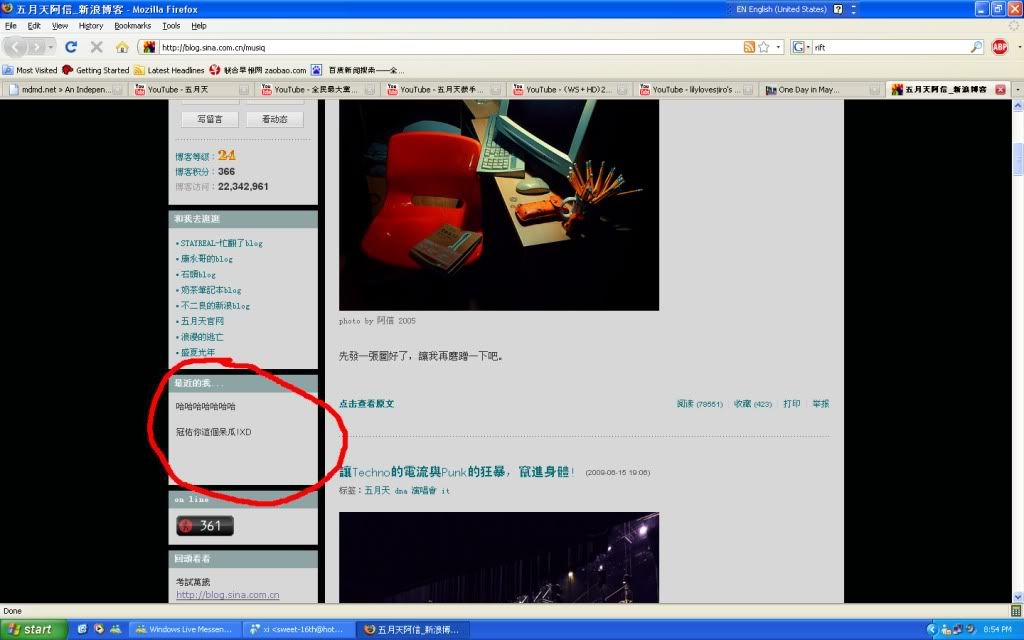Open the site favicon in the address bar
1024x640 pixels.
(x=150, y=47)
